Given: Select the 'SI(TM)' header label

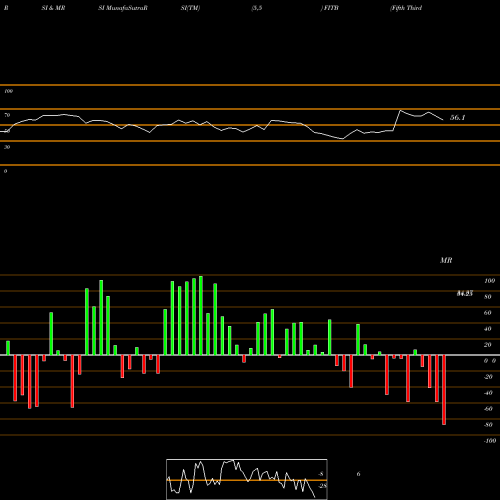Looking at the screenshot, I should tap(190, 8).
